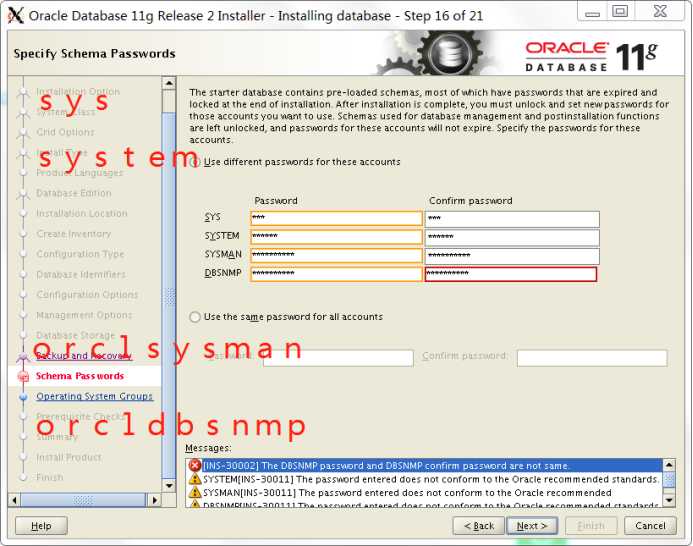The image size is (693, 546).
Task: Click the SYSMAN confirm password field
Action: coord(512,256)
